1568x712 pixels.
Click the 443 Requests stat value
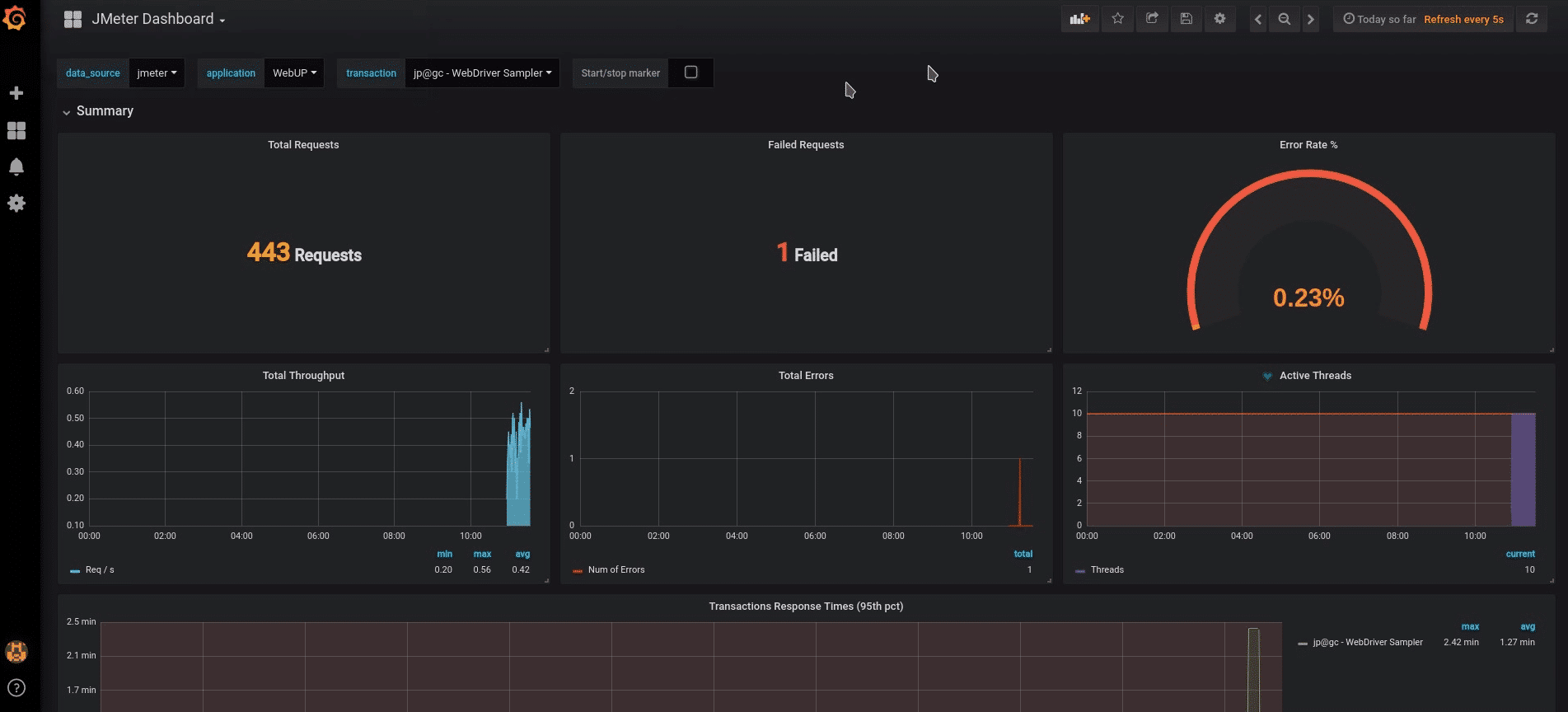(304, 253)
